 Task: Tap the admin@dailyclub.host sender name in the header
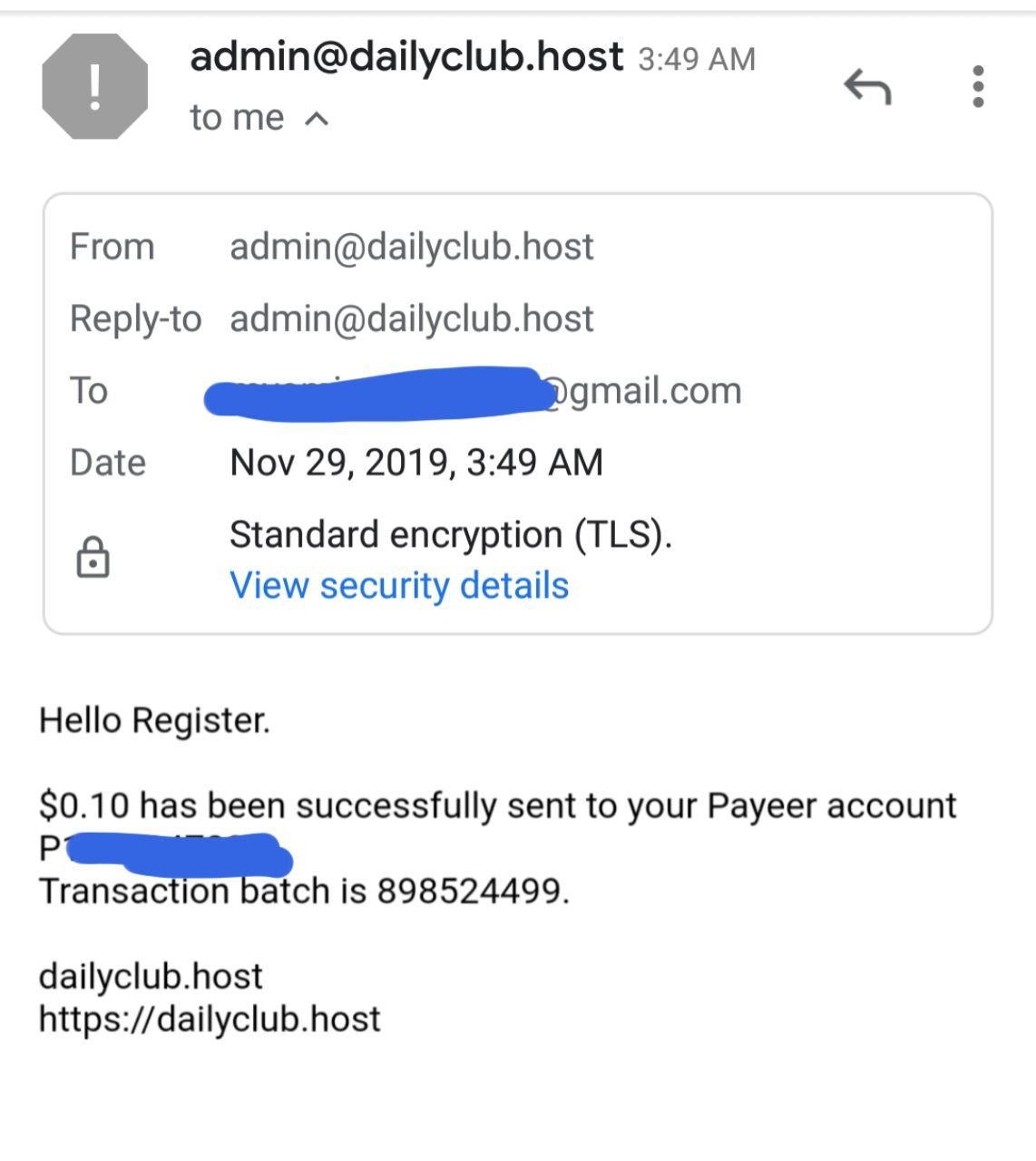[406, 57]
